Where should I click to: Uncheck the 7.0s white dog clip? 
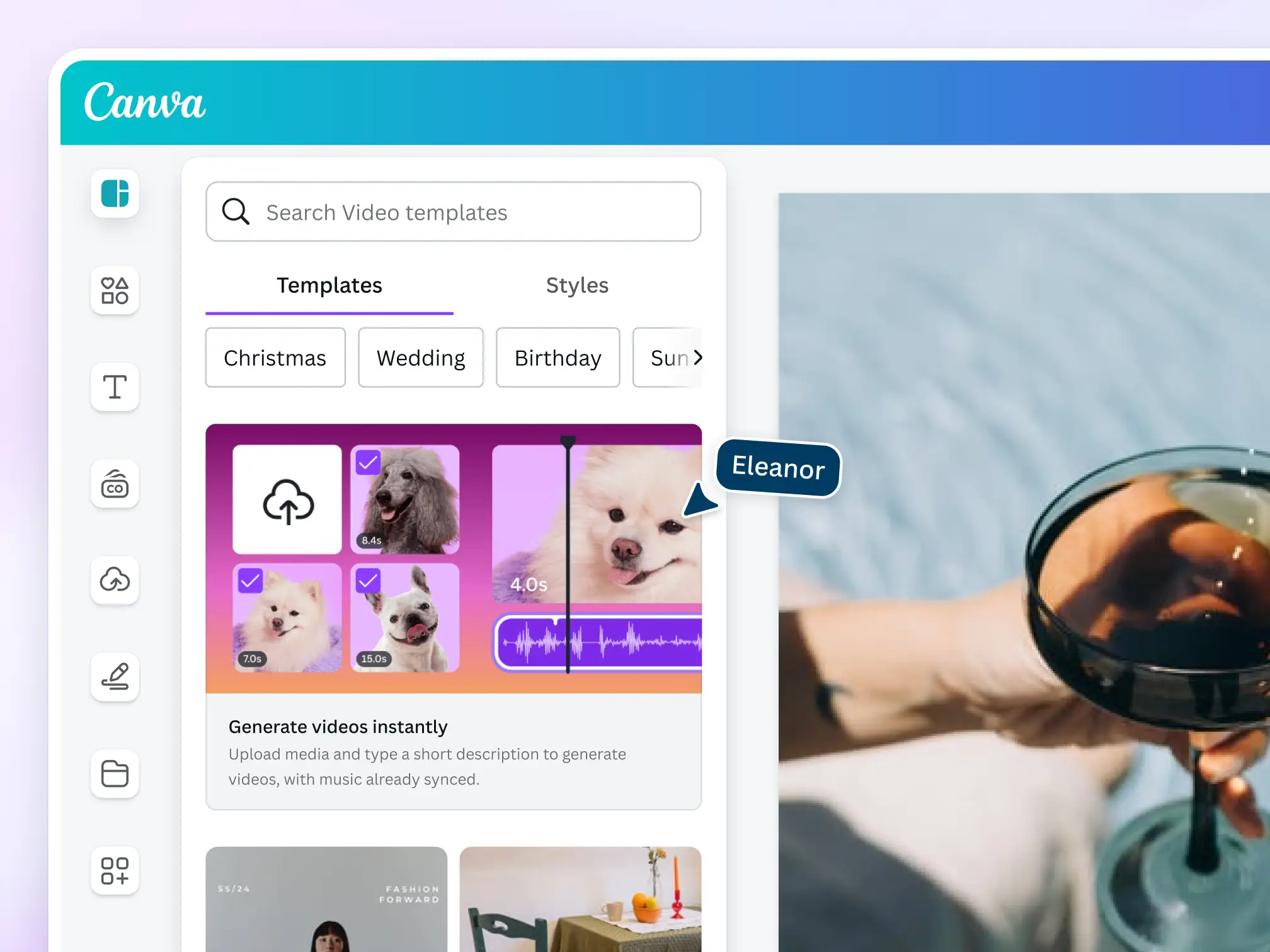tap(250, 581)
